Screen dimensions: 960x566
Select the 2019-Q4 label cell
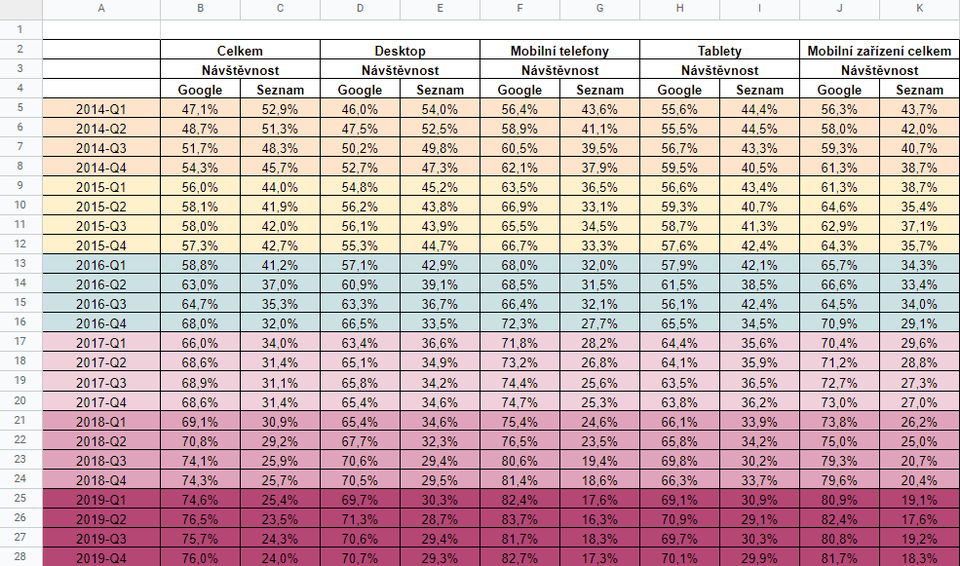[102, 557]
